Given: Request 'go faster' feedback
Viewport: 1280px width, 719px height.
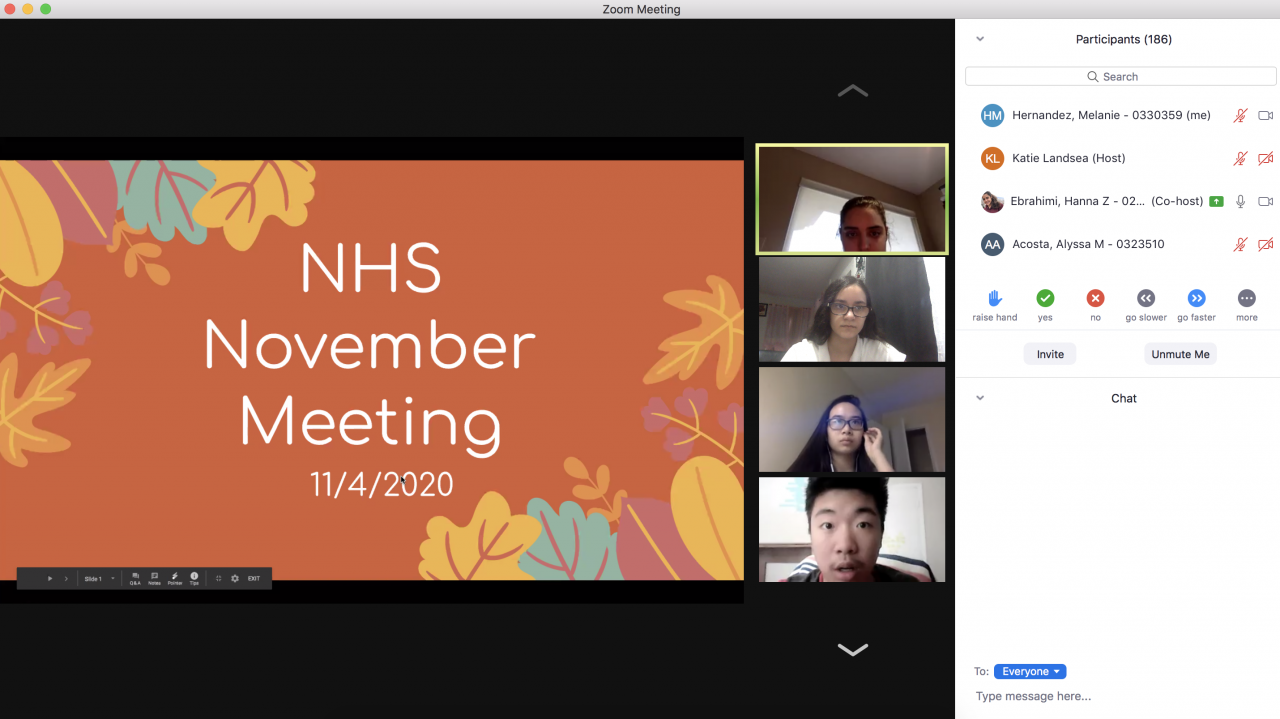Looking at the screenshot, I should (x=1196, y=298).
